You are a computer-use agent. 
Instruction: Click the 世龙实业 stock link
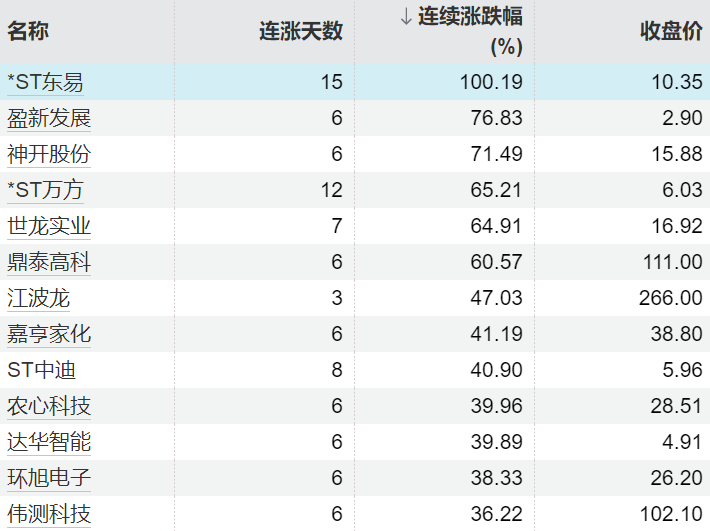49,226
